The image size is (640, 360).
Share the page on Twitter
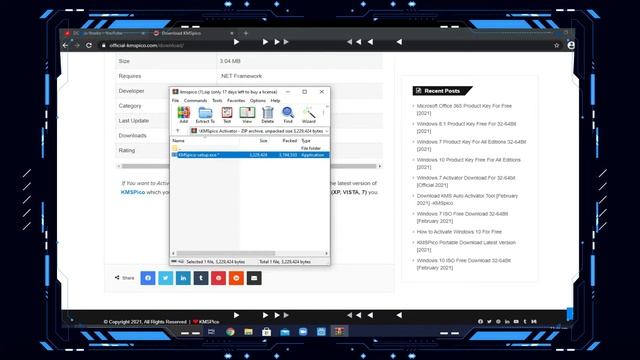click(165, 278)
